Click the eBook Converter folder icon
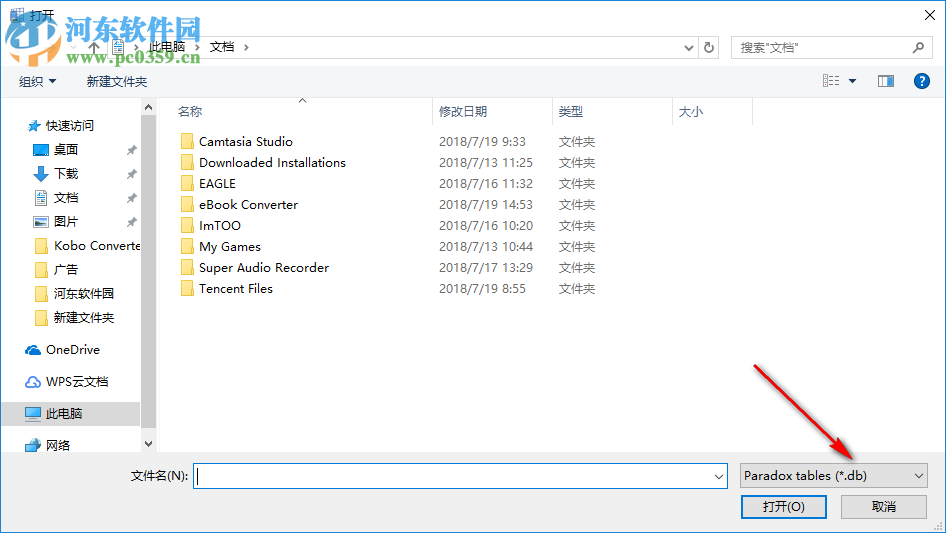946x533 pixels. point(187,205)
